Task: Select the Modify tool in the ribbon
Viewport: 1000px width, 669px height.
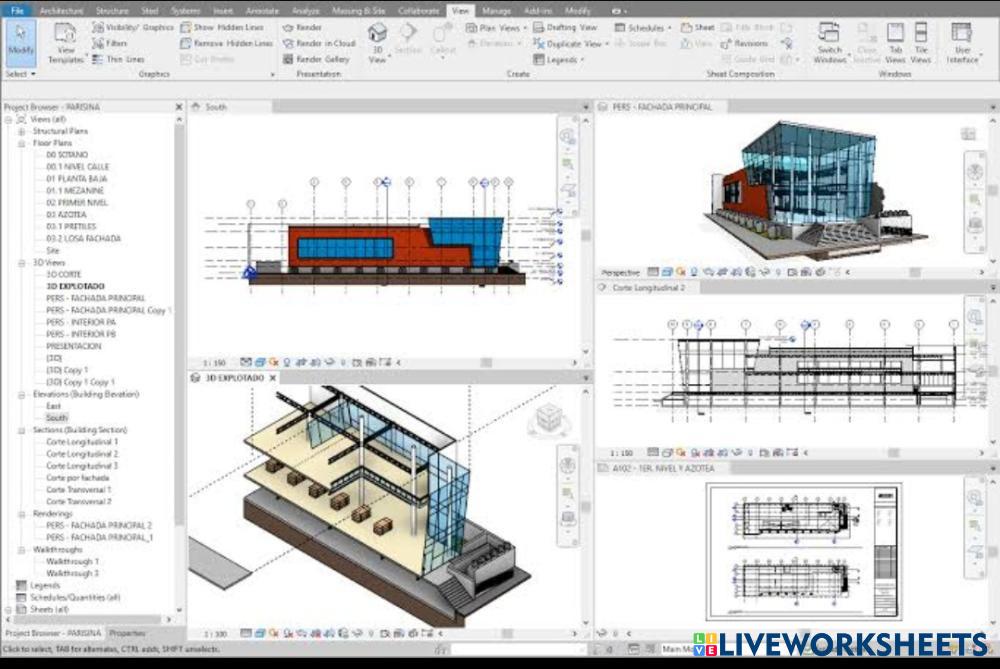Action: tap(20, 40)
